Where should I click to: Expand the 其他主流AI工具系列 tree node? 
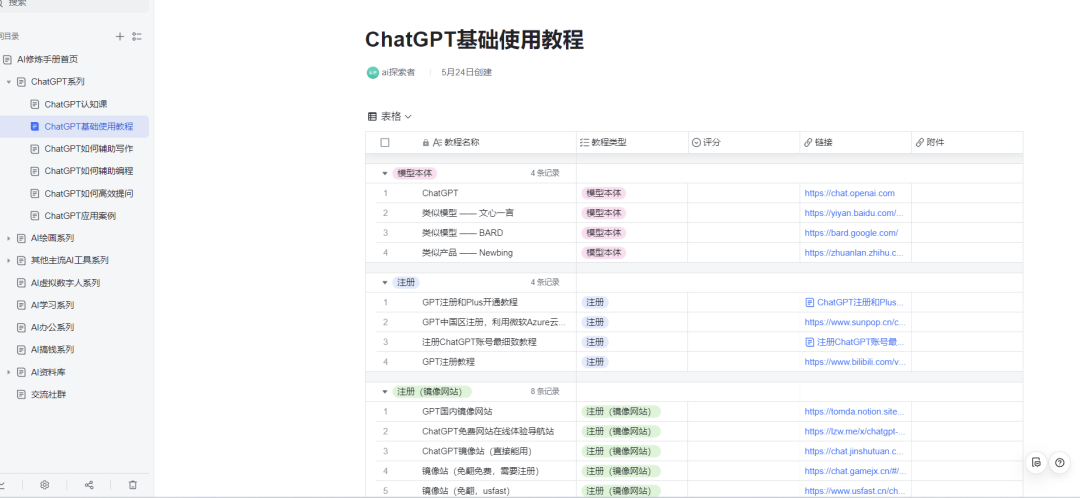coord(8,260)
